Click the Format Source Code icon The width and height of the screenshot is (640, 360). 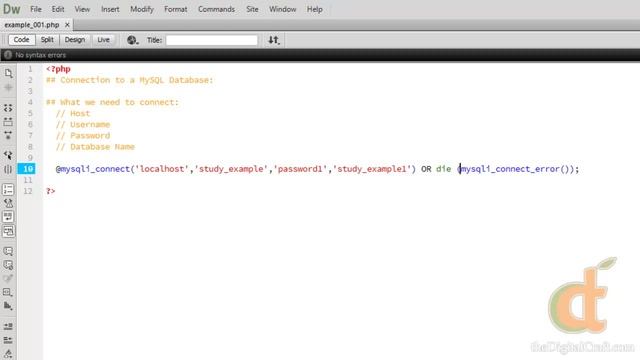click(8, 353)
